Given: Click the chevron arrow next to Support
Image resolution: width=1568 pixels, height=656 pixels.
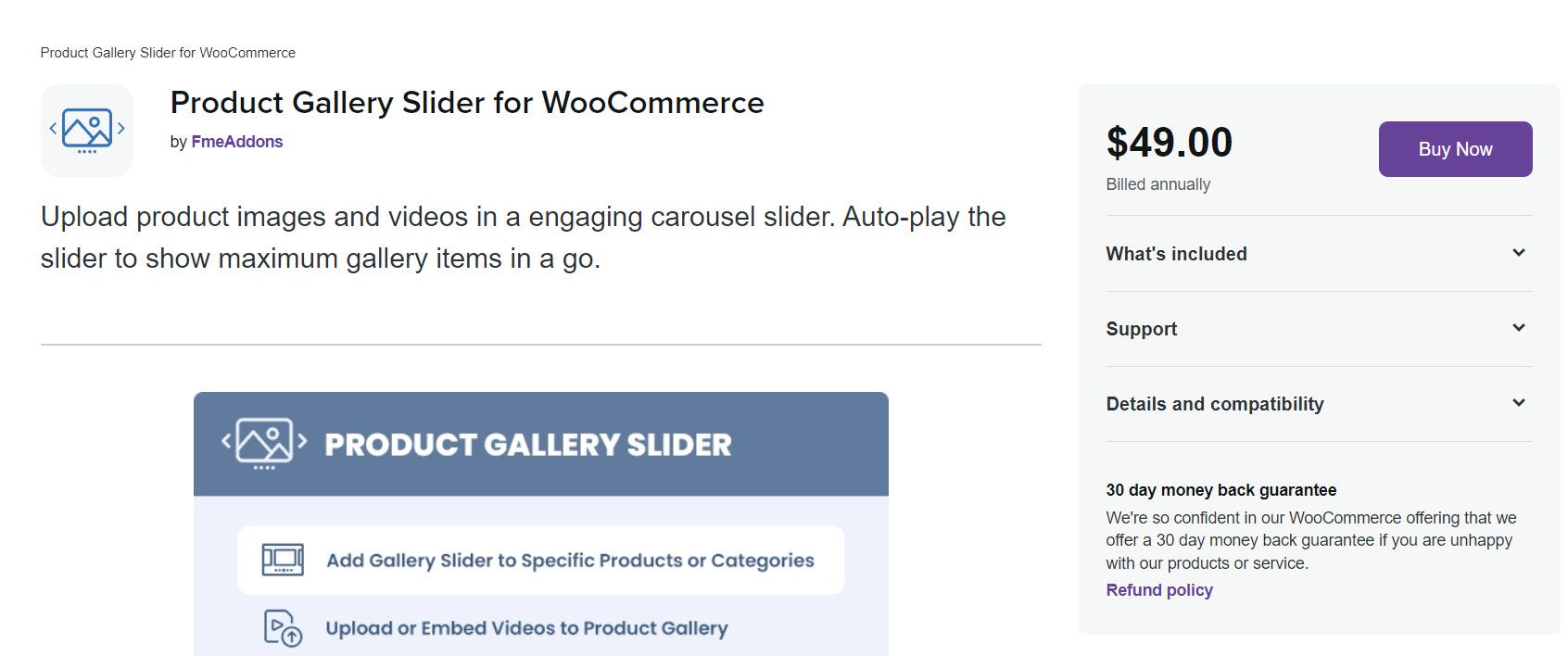Looking at the screenshot, I should pos(1519,328).
